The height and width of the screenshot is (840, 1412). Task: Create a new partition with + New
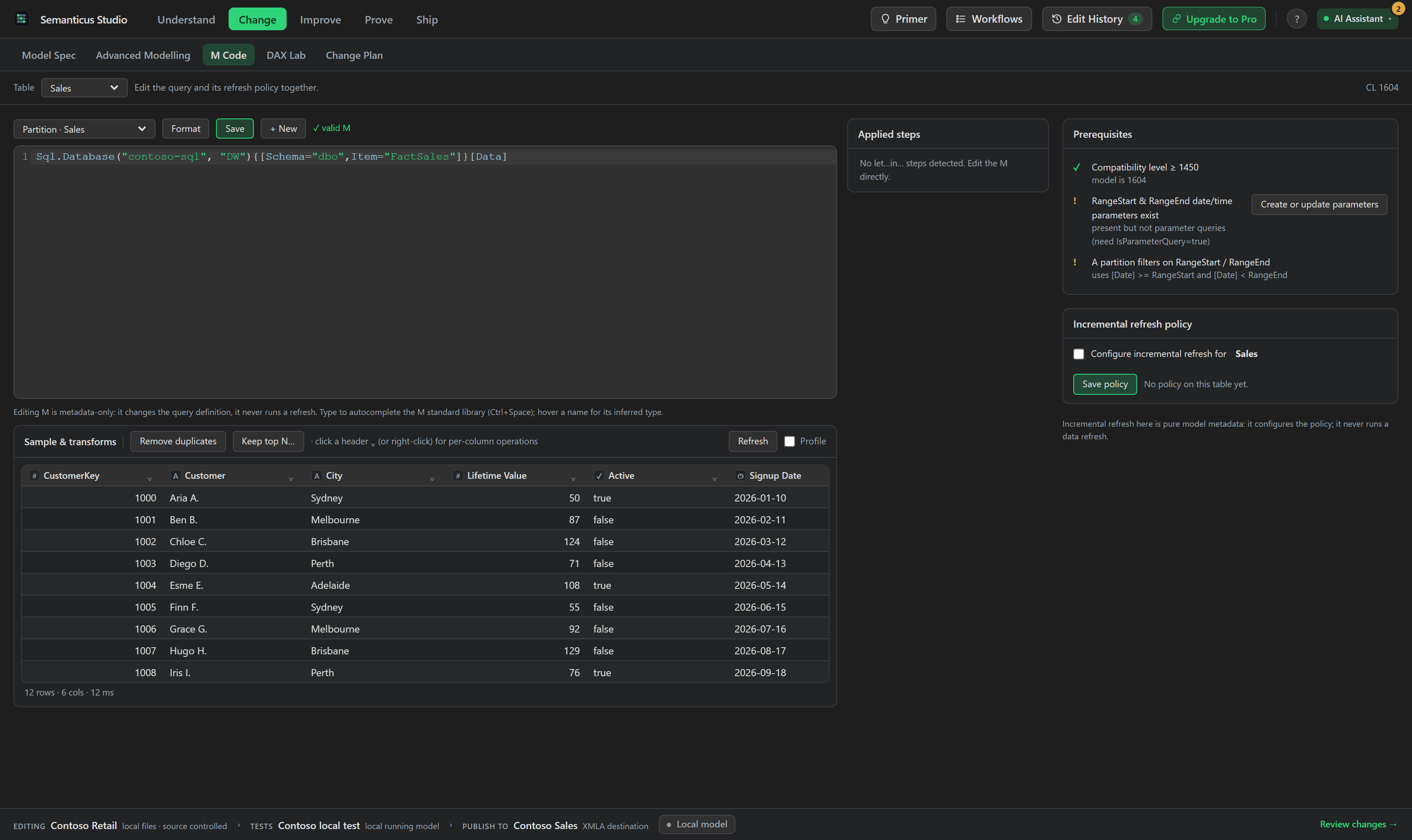click(283, 129)
